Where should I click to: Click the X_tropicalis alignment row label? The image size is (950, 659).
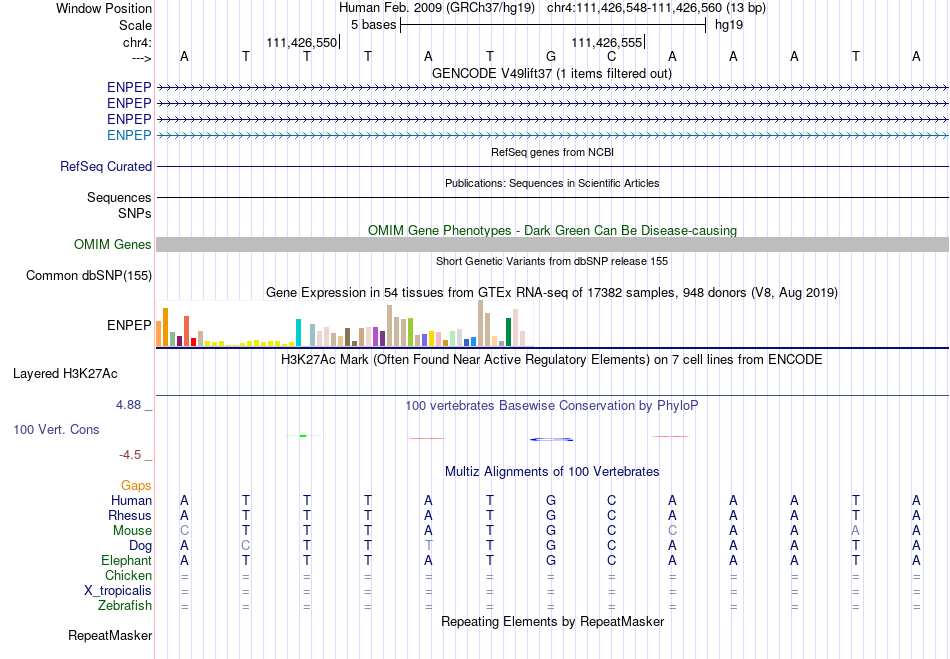tap(118, 591)
